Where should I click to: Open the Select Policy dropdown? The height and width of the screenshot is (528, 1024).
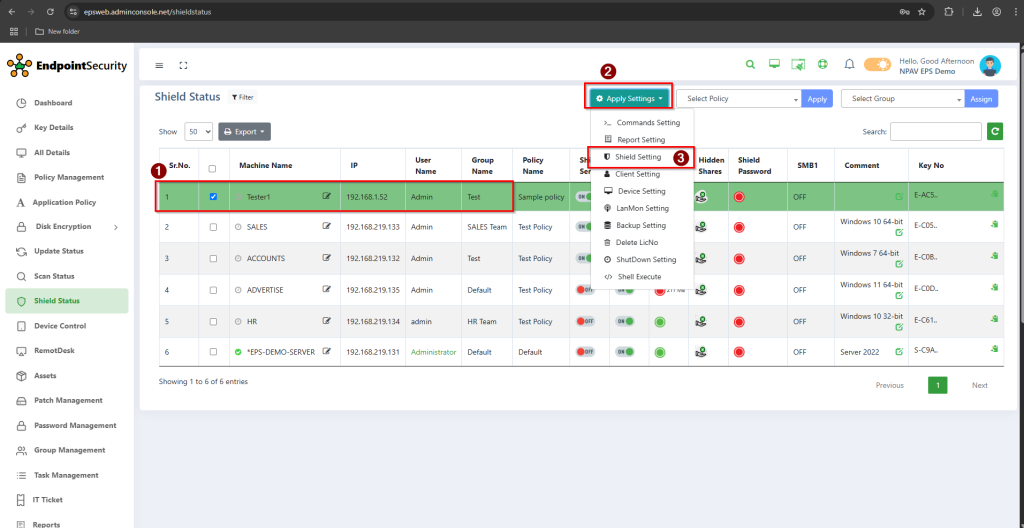point(739,99)
